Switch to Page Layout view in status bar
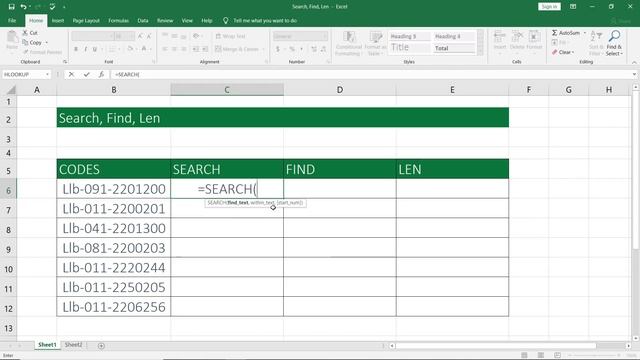 point(541,355)
